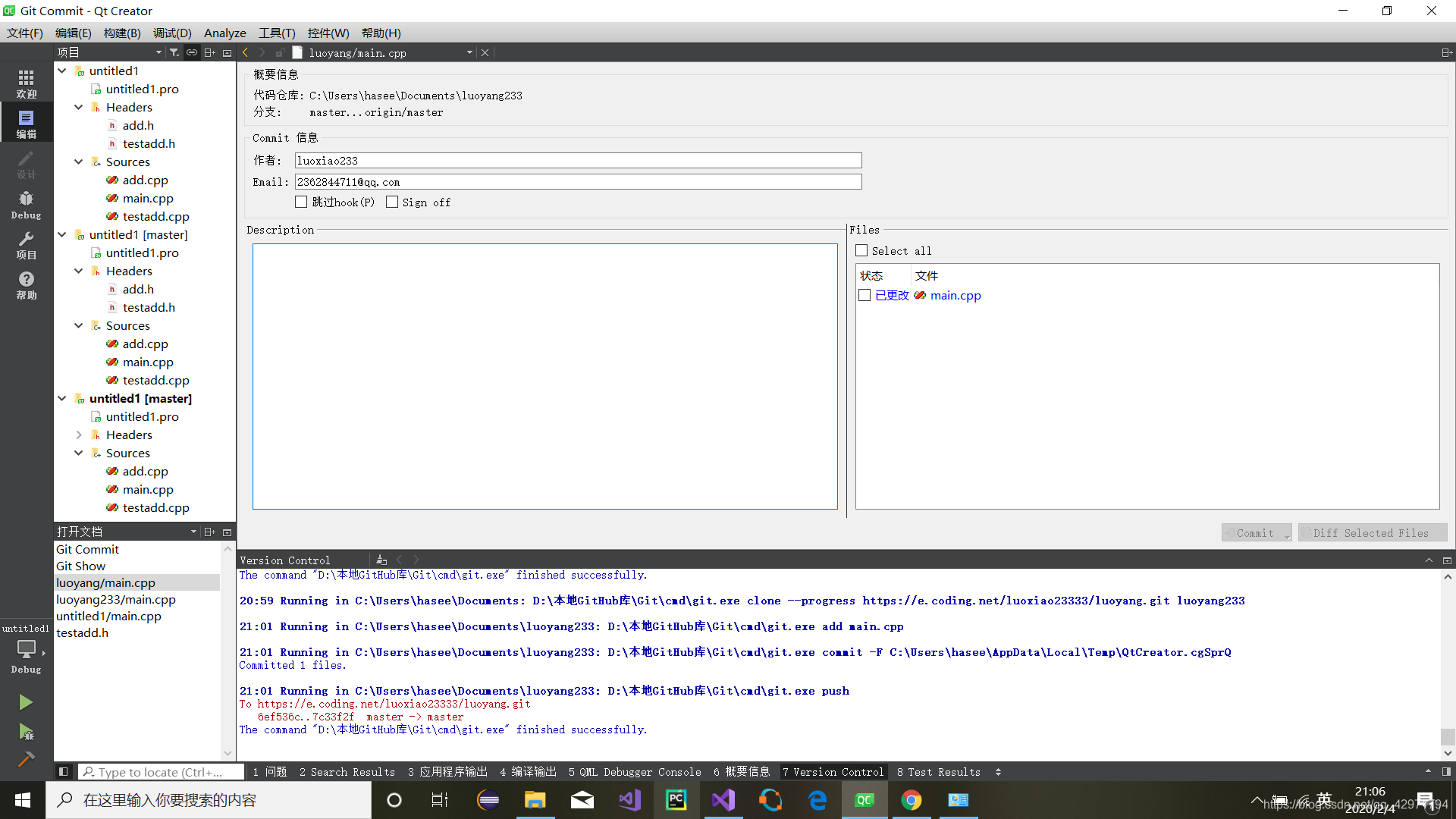The image size is (1456, 819).
Task: Click the Commit button
Action: click(1256, 532)
